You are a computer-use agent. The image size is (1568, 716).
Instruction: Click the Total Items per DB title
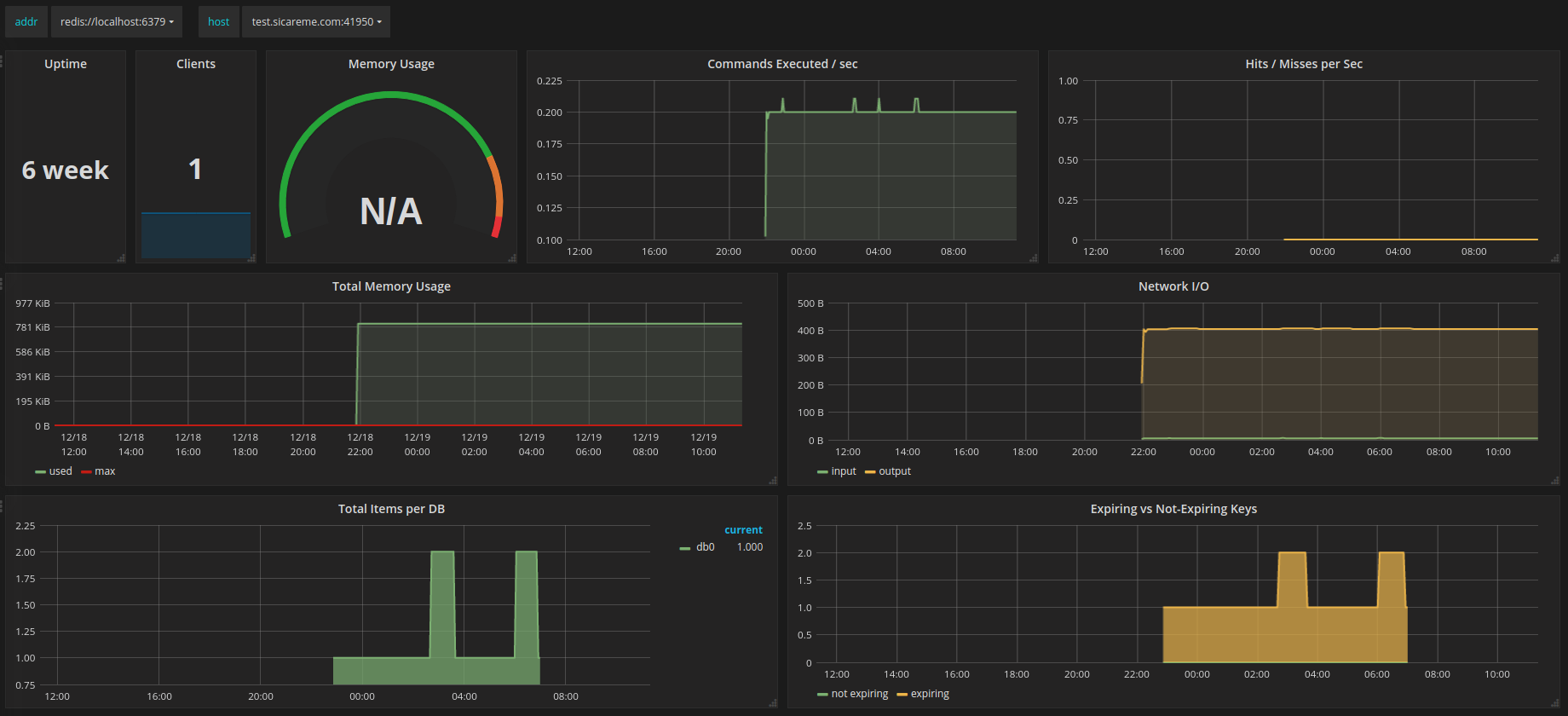pos(391,509)
